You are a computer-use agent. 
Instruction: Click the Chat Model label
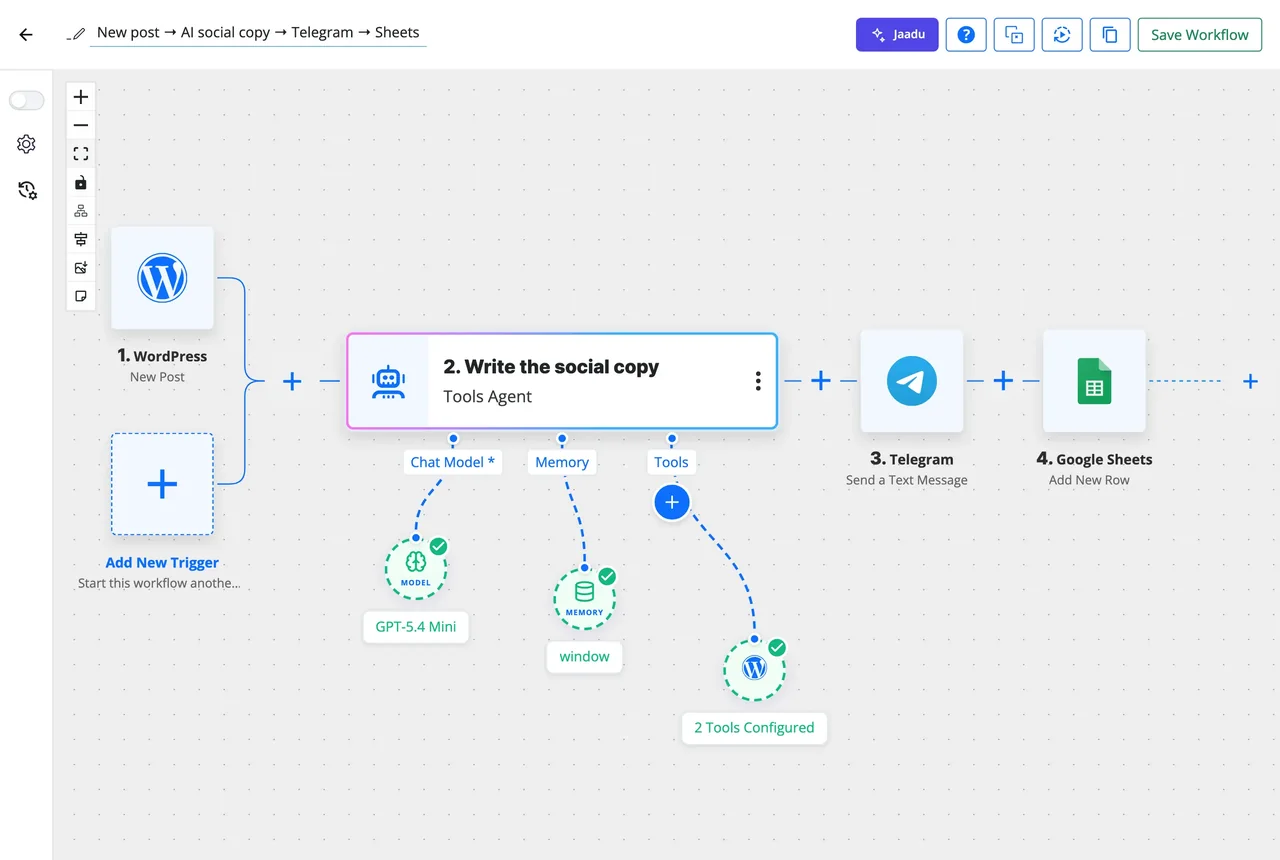(453, 462)
